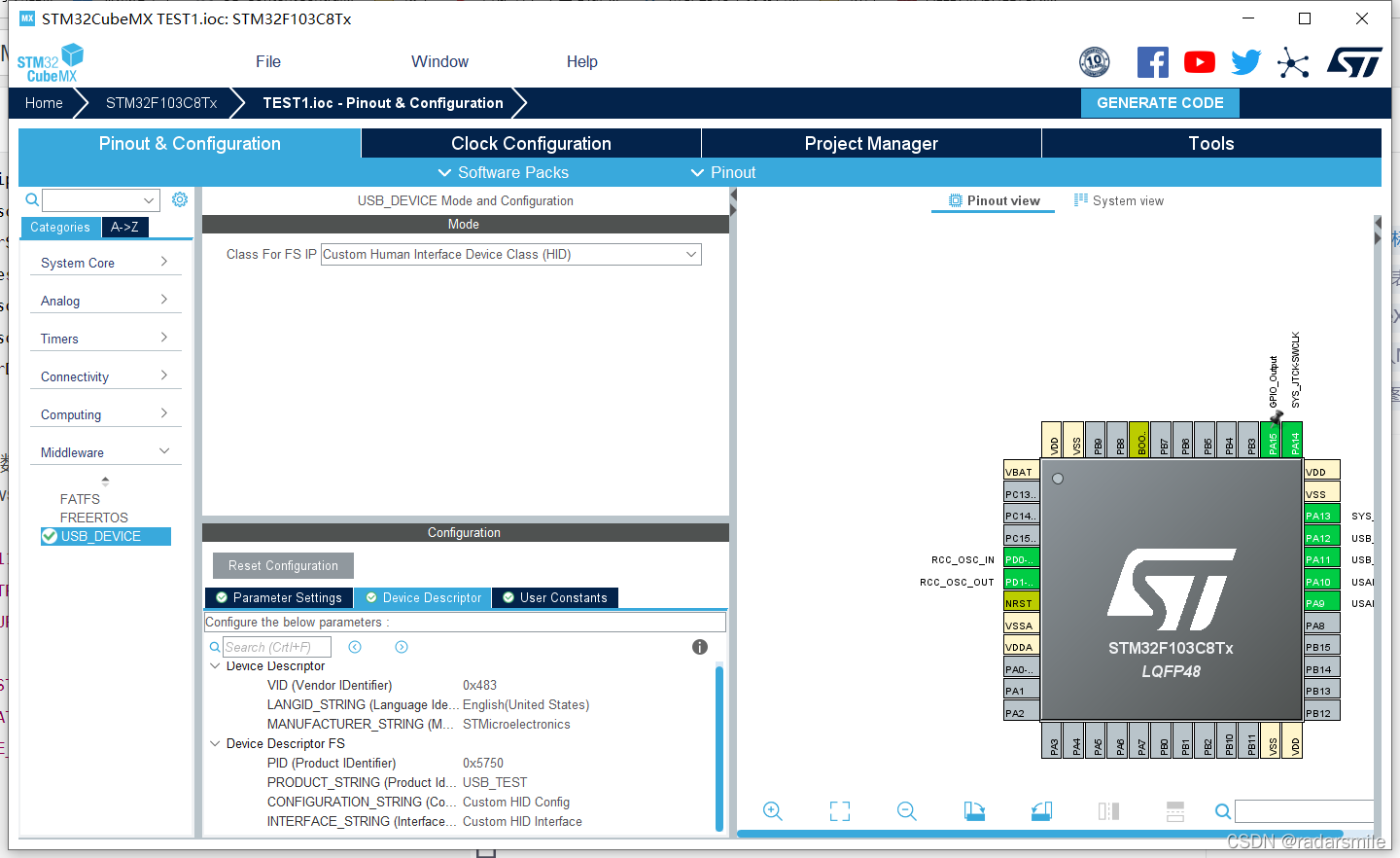Zoom in on the pinout view

(772, 810)
